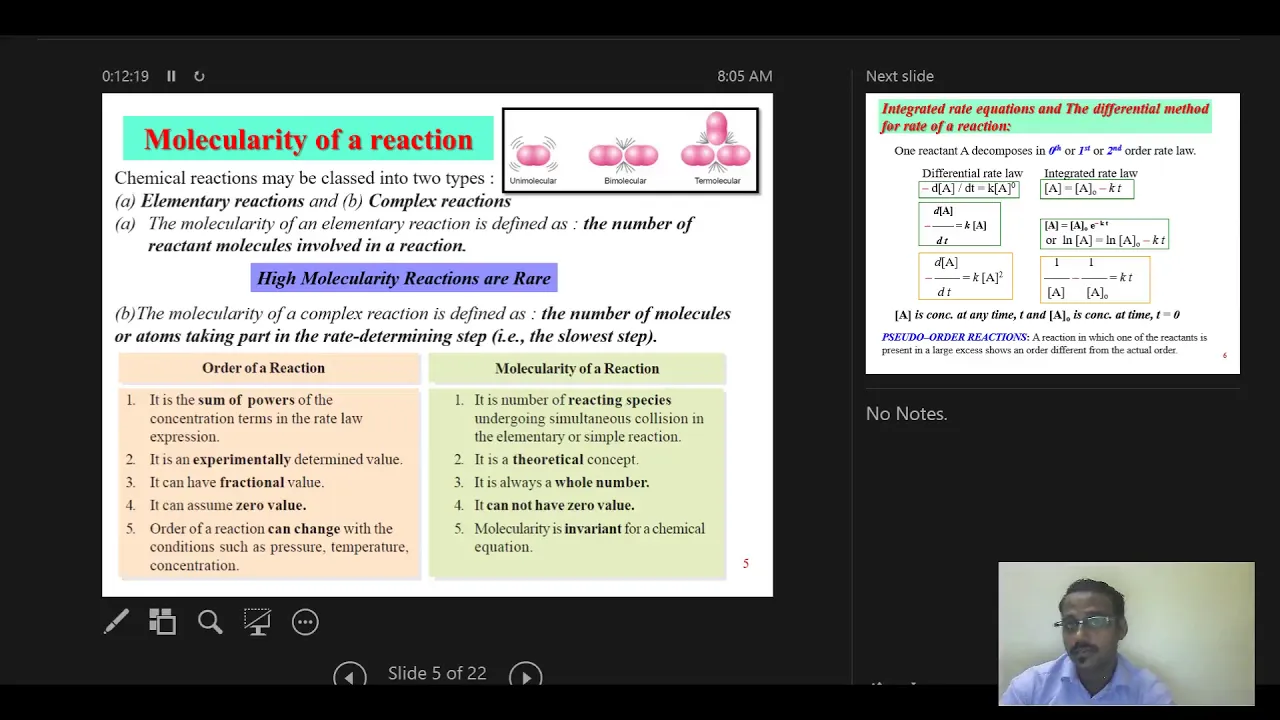1280x720 pixels.
Task: Advance to the next slide with the forward arrow
Action: [x=525, y=676]
